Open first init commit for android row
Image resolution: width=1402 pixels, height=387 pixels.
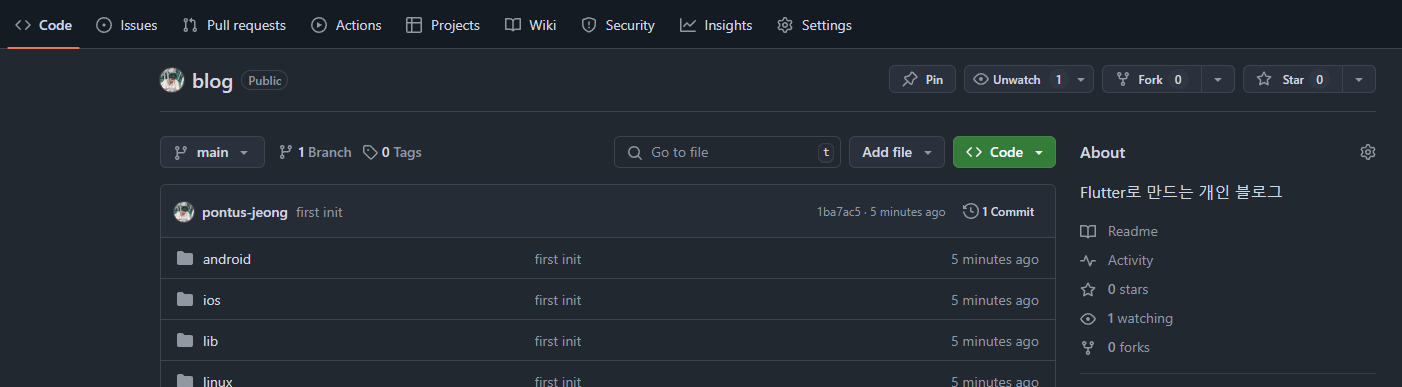coord(558,259)
